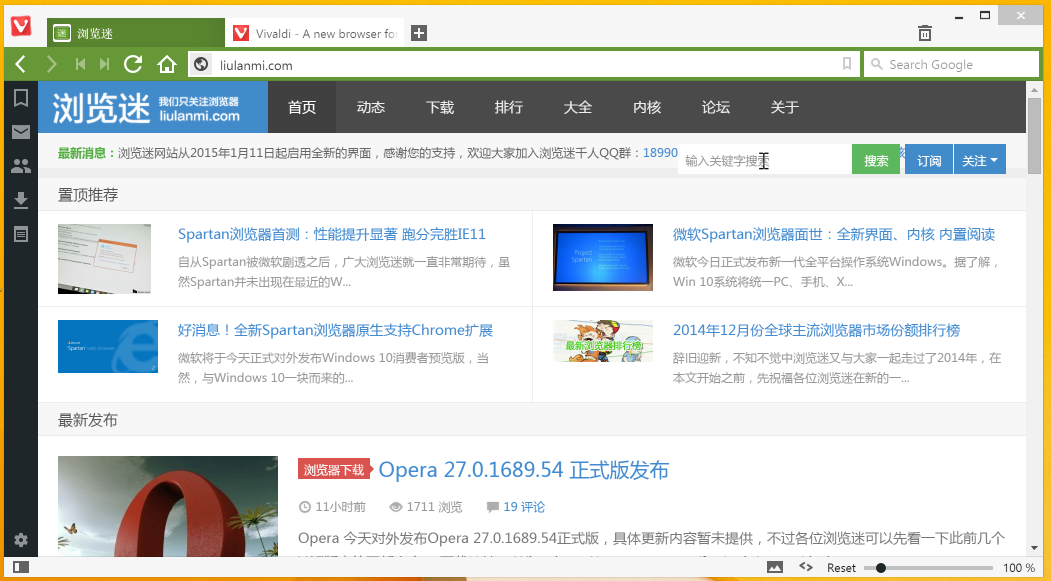Open Opera 27.0.1689.54 正式版发布 headline
The height and width of the screenshot is (581, 1051).
click(523, 470)
